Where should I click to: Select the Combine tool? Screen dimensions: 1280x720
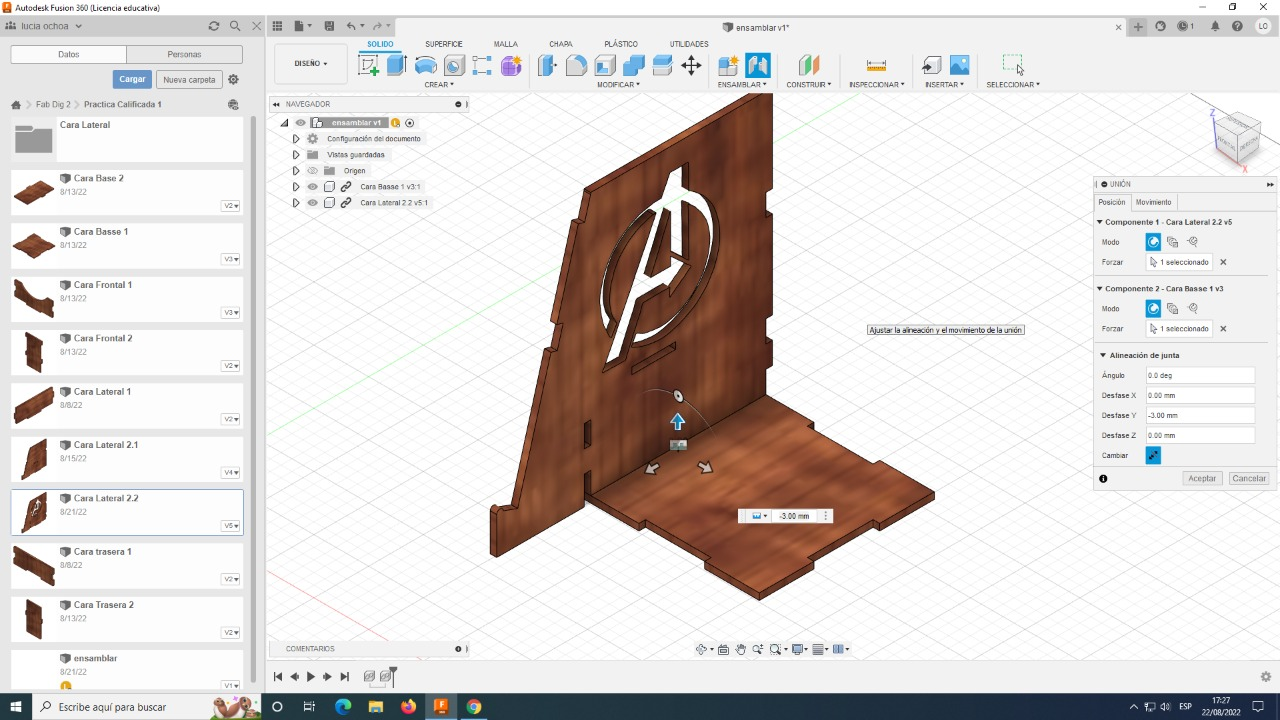point(633,66)
